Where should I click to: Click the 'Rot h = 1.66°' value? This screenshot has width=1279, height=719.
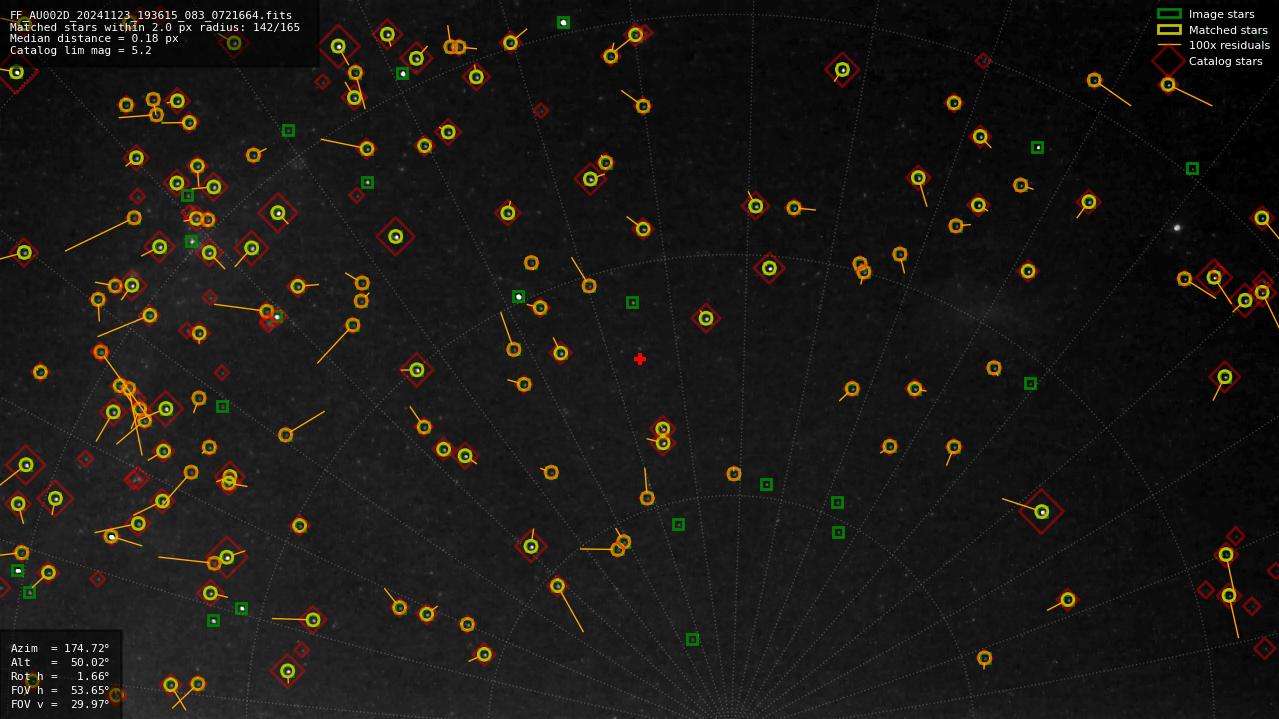(x=60, y=676)
